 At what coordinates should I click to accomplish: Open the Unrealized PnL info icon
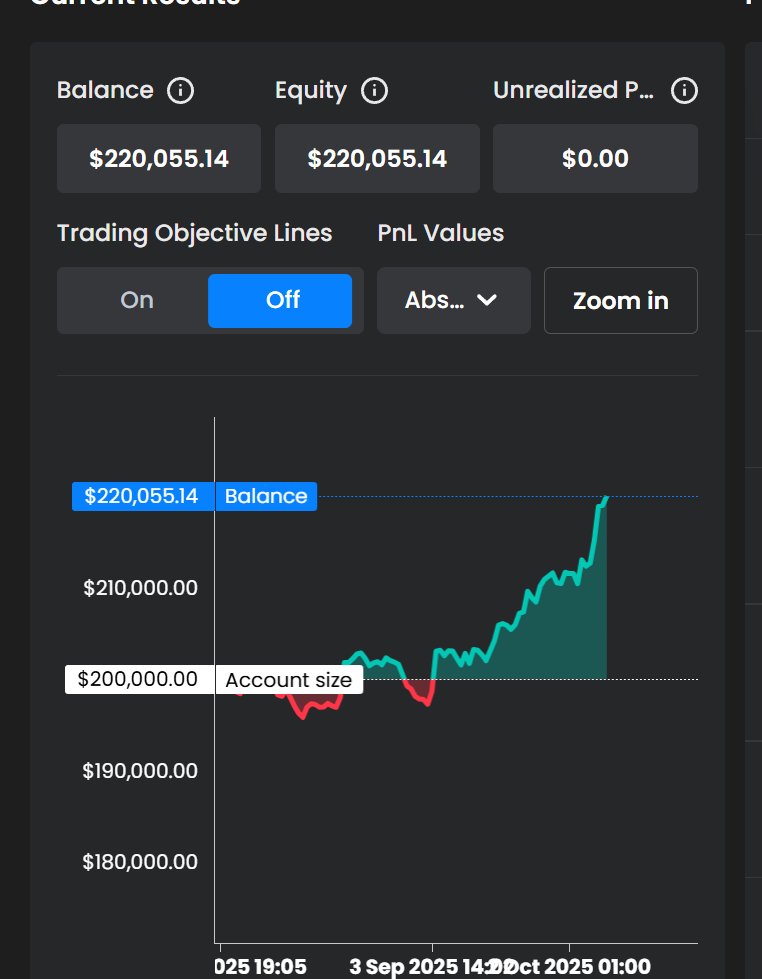click(x=685, y=91)
